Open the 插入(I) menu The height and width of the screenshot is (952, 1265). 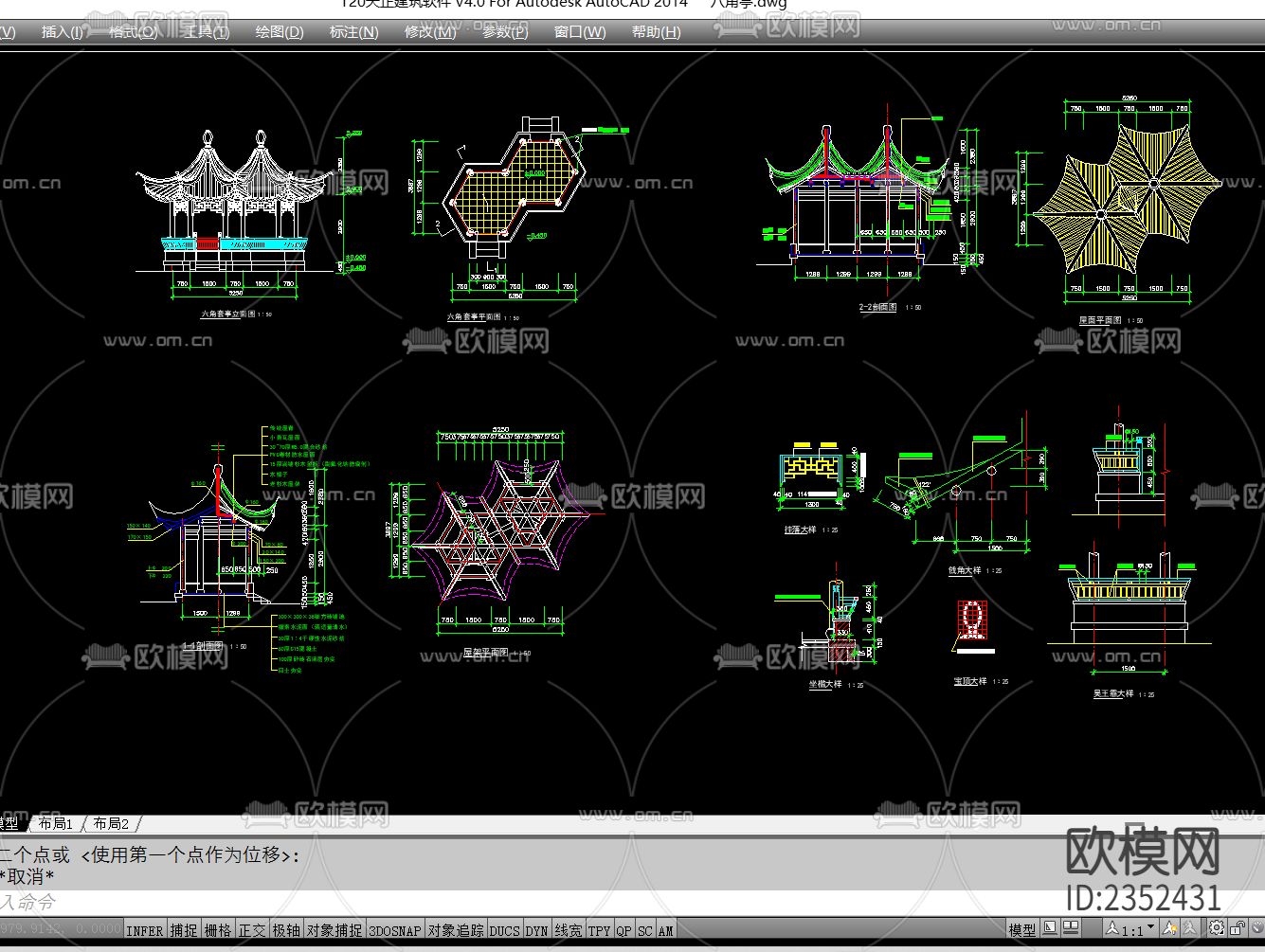click(x=63, y=31)
